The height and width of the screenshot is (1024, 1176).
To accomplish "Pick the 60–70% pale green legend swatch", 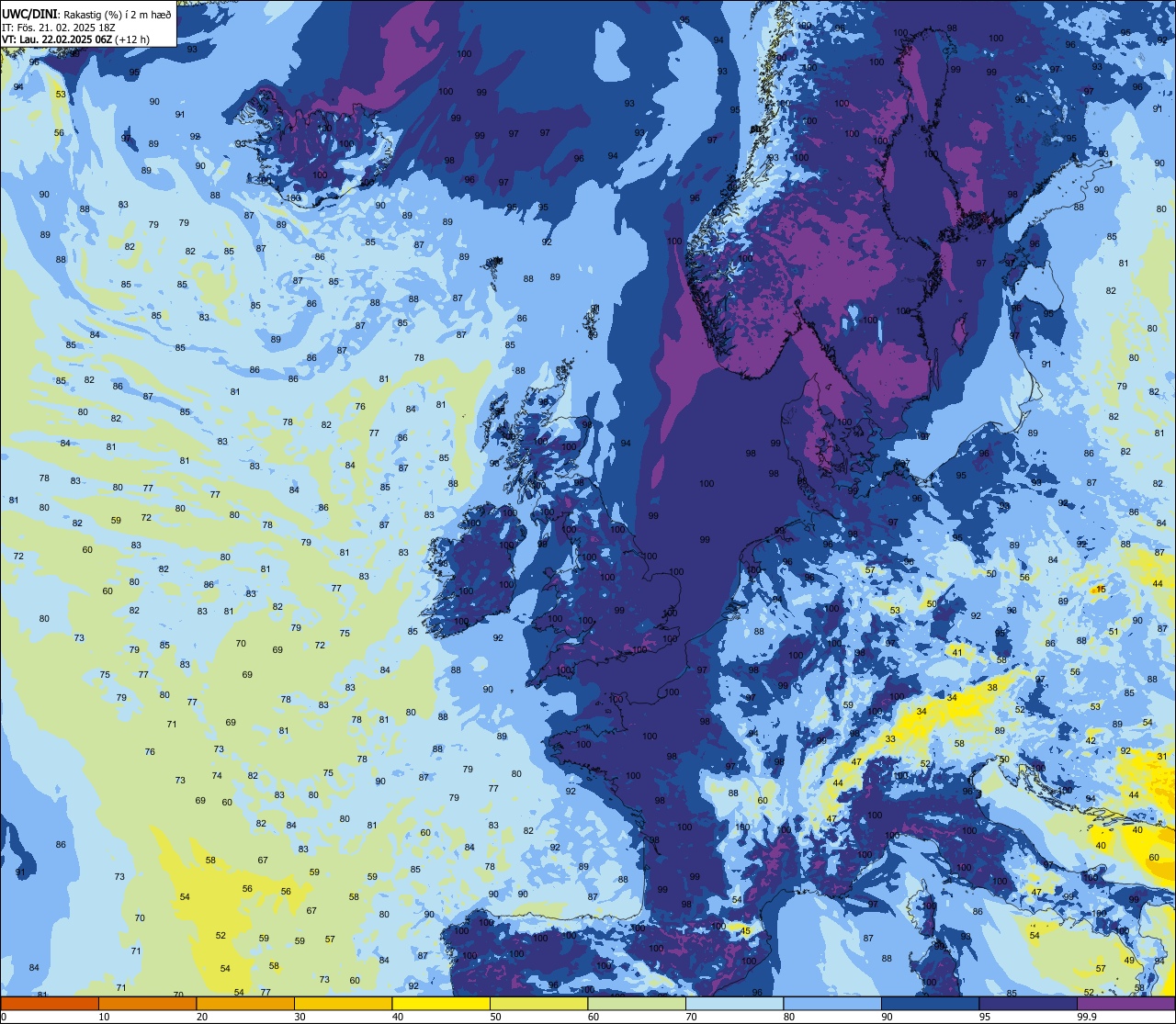I will (x=637, y=1003).
